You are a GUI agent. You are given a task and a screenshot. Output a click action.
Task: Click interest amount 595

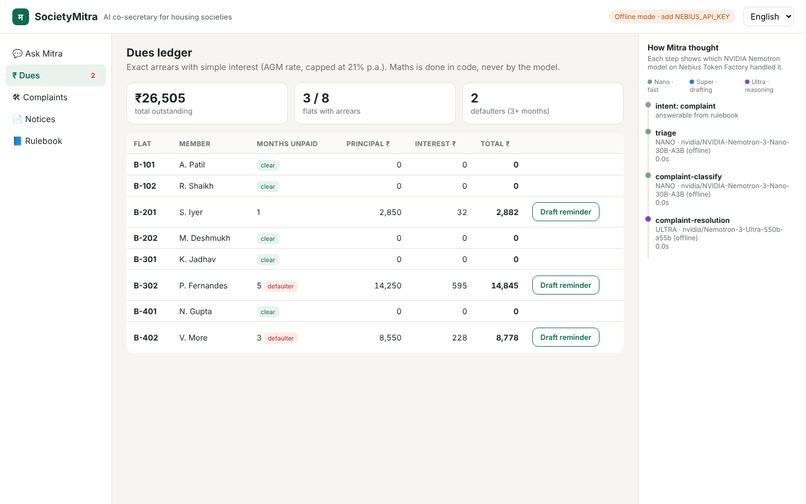click(x=460, y=285)
